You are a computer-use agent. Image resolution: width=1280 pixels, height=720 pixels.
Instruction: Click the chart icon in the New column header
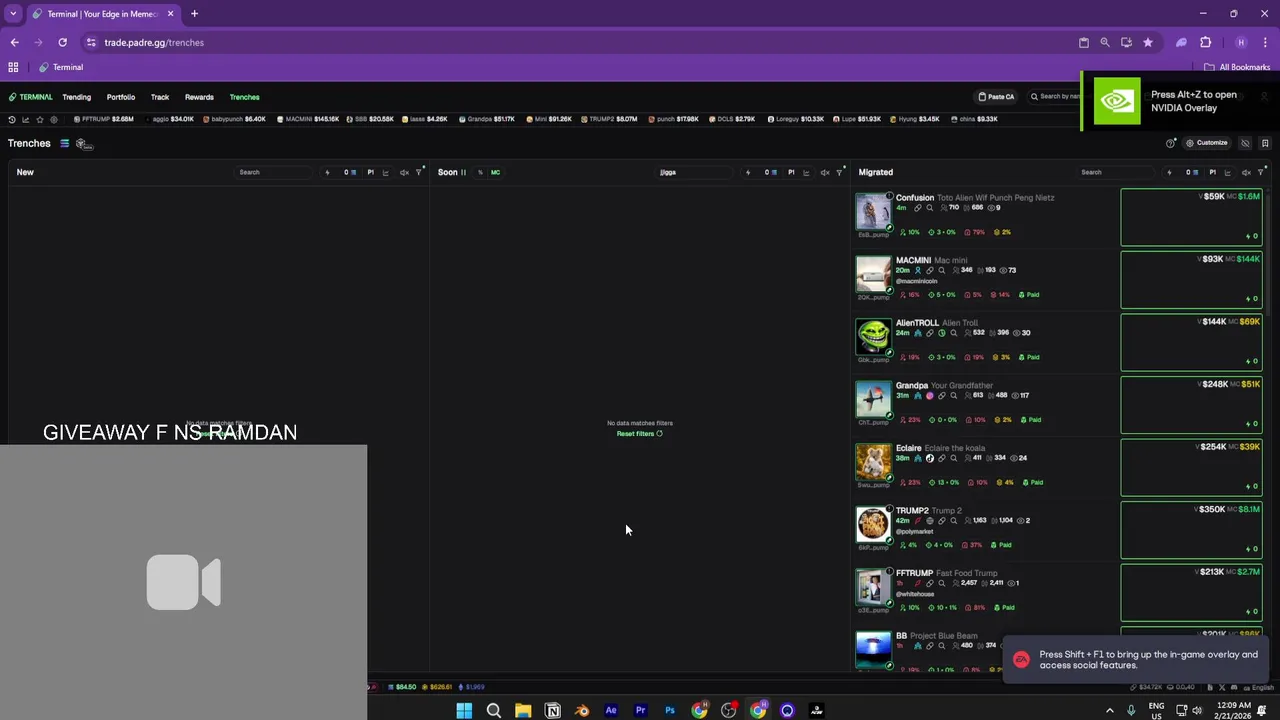click(386, 172)
